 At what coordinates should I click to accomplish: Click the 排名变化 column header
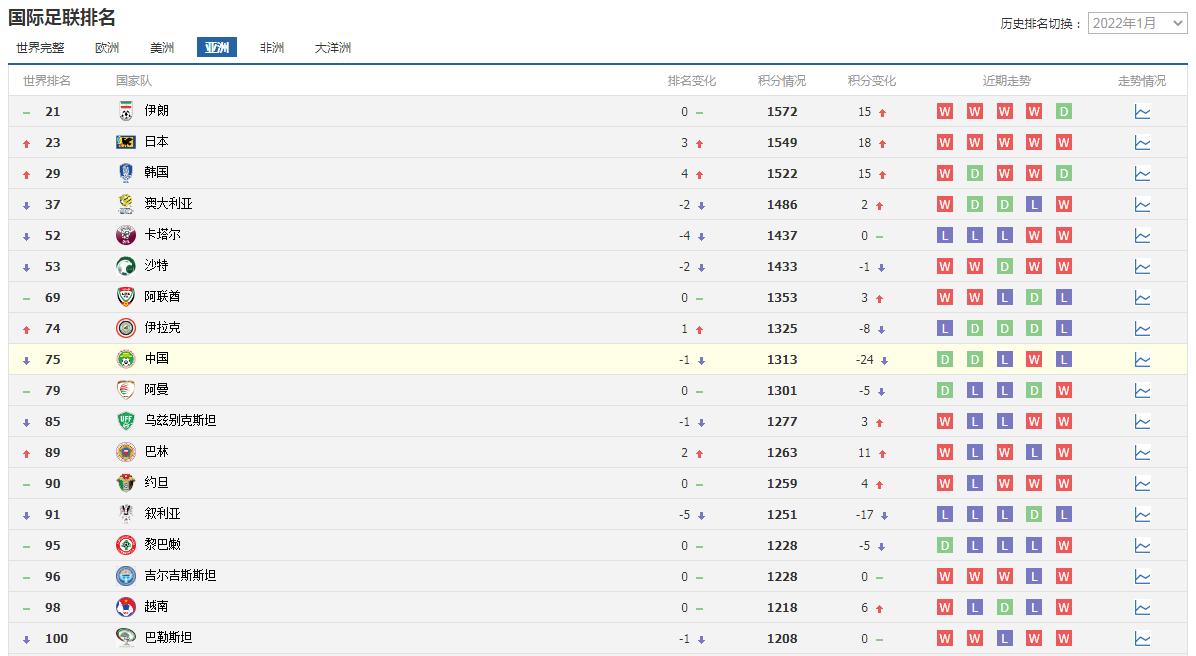pos(692,81)
